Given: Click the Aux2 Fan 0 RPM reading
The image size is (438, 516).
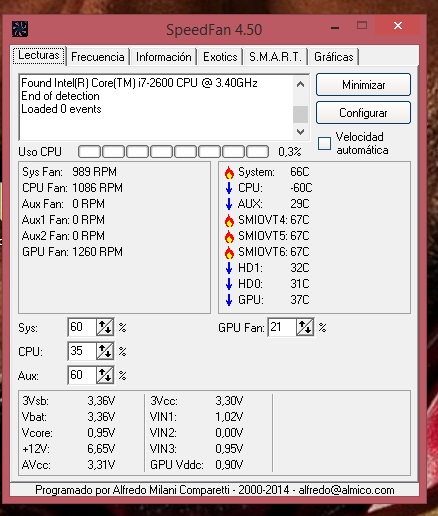Looking at the screenshot, I should [x=63, y=236].
